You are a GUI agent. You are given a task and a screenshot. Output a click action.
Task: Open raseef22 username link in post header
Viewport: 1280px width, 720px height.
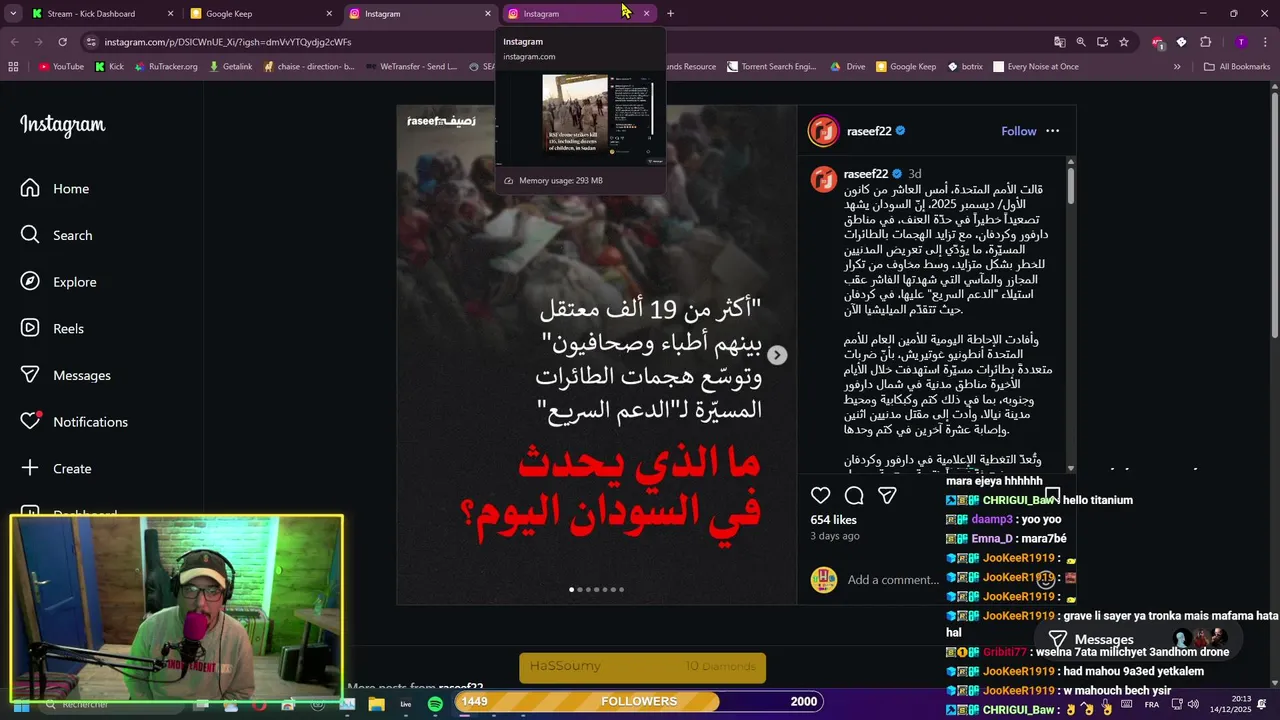tap(869, 131)
